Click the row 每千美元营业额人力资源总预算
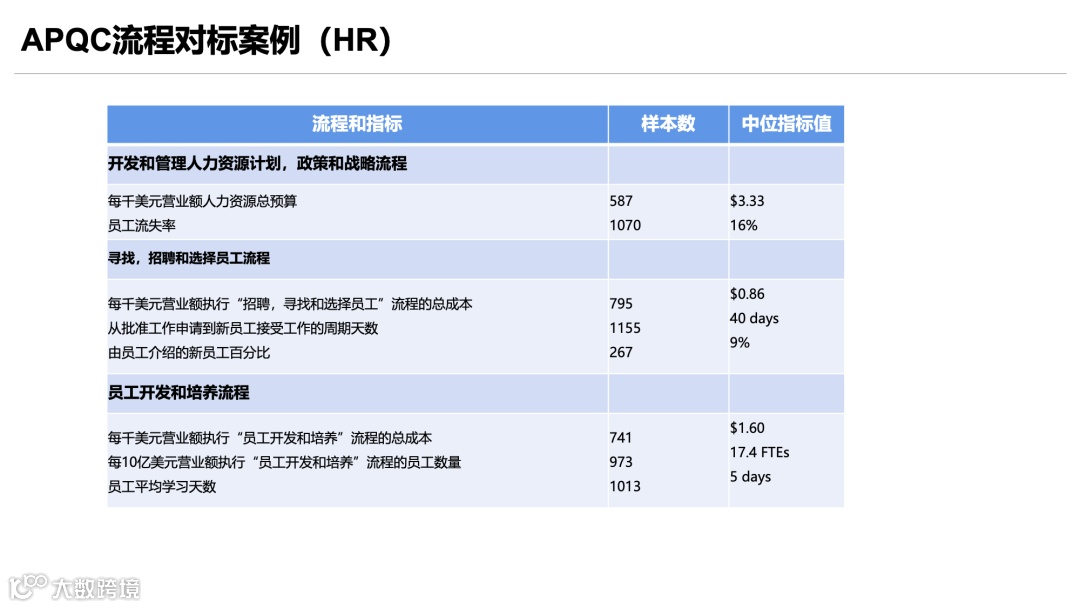The image size is (1080, 608). coord(202,201)
